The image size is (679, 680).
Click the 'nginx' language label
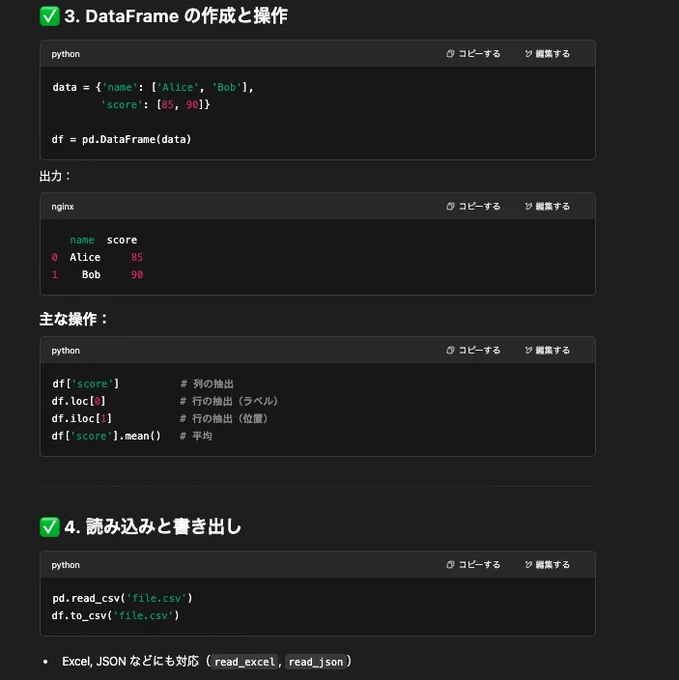pos(63,207)
